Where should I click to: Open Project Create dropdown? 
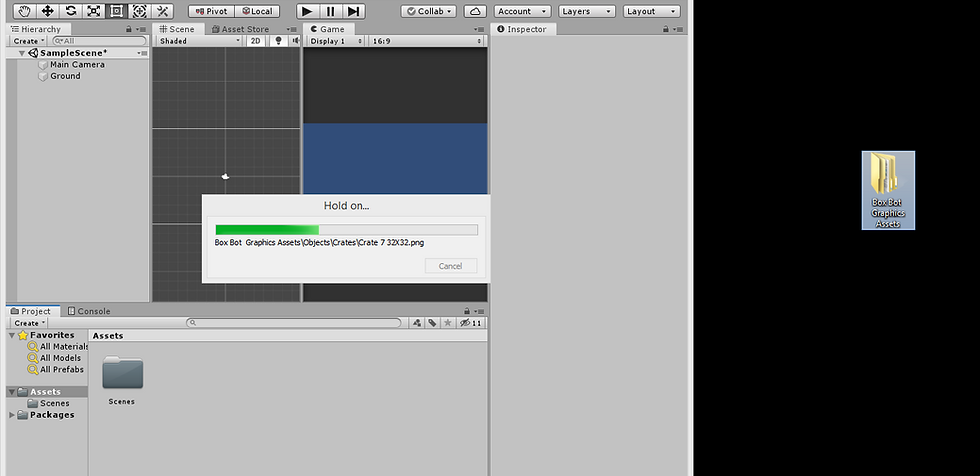[29, 323]
